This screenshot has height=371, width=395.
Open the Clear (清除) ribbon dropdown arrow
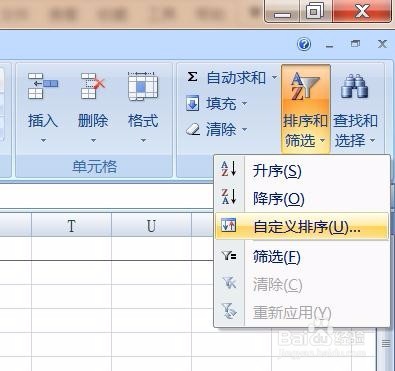(x=244, y=129)
